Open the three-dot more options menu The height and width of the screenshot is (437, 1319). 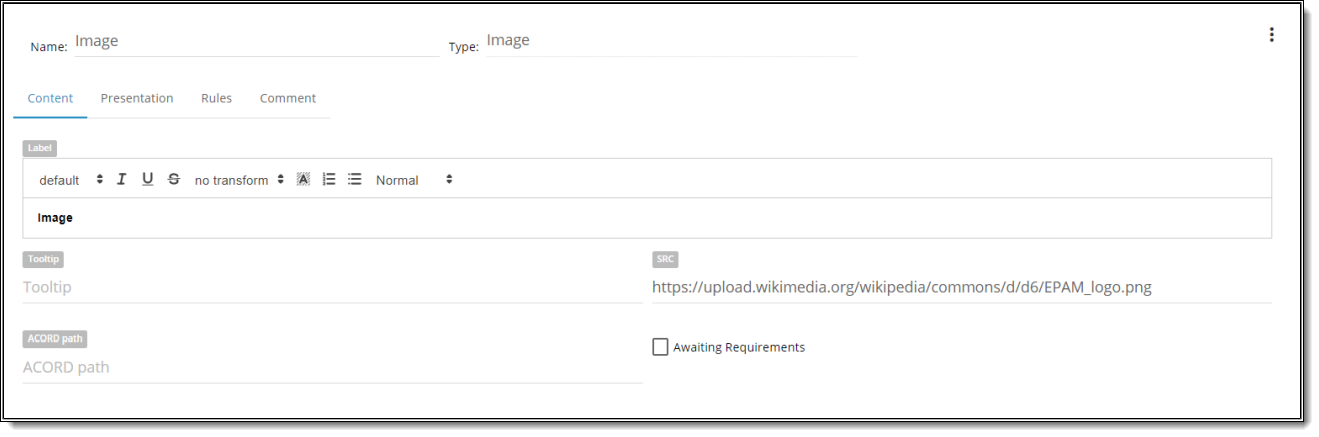pyautogui.click(x=1271, y=35)
